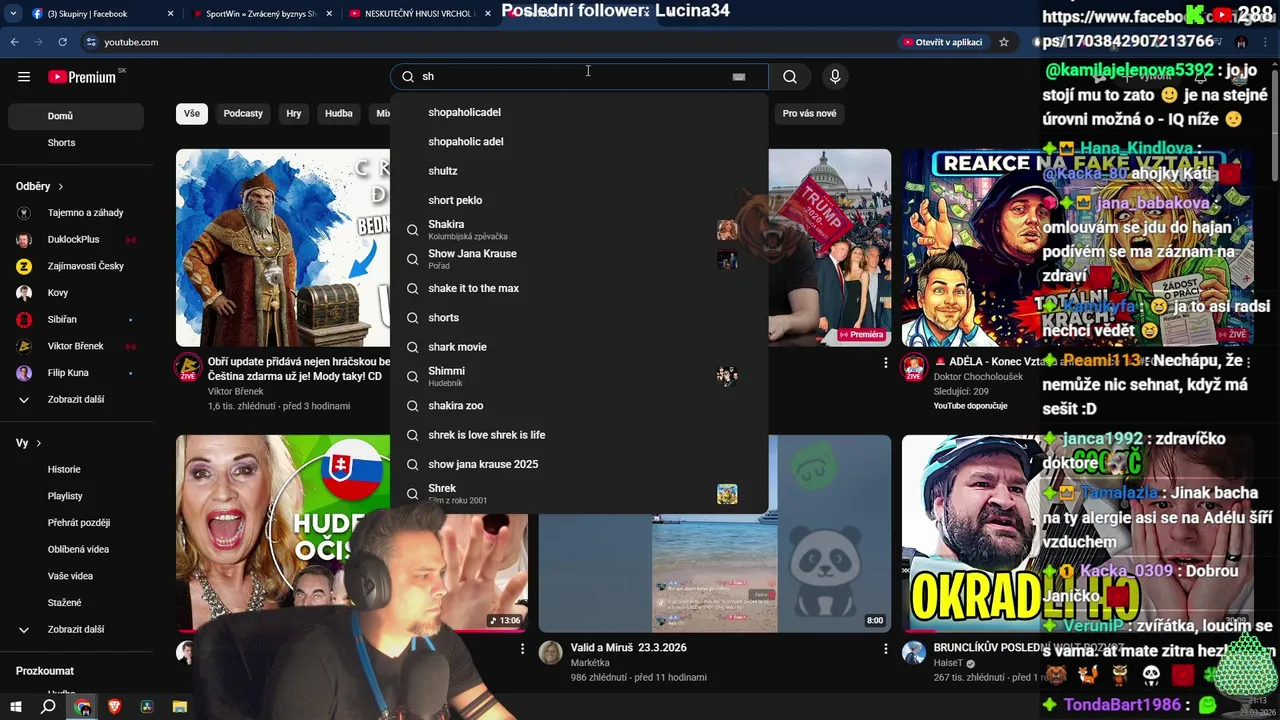Switch to the NESKUTEČNÝ HNUS! VRCHOL tab
The image size is (1280, 720).
pos(420,14)
